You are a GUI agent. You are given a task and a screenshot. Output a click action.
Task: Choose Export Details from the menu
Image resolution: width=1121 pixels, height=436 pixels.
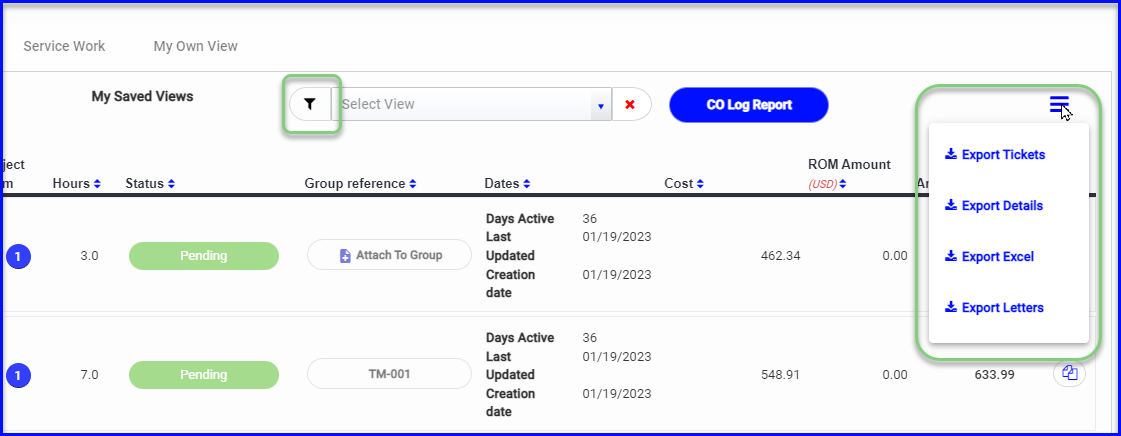(994, 206)
